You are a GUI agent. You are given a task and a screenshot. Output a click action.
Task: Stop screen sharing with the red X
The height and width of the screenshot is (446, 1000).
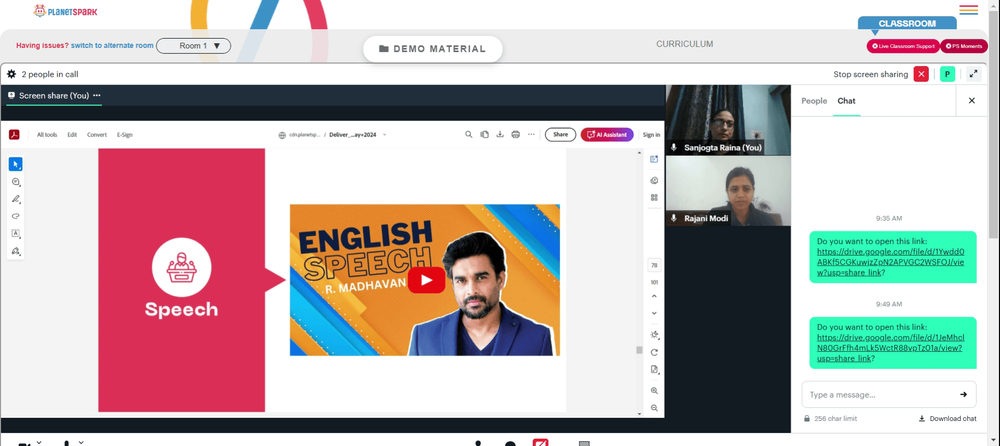pos(921,74)
